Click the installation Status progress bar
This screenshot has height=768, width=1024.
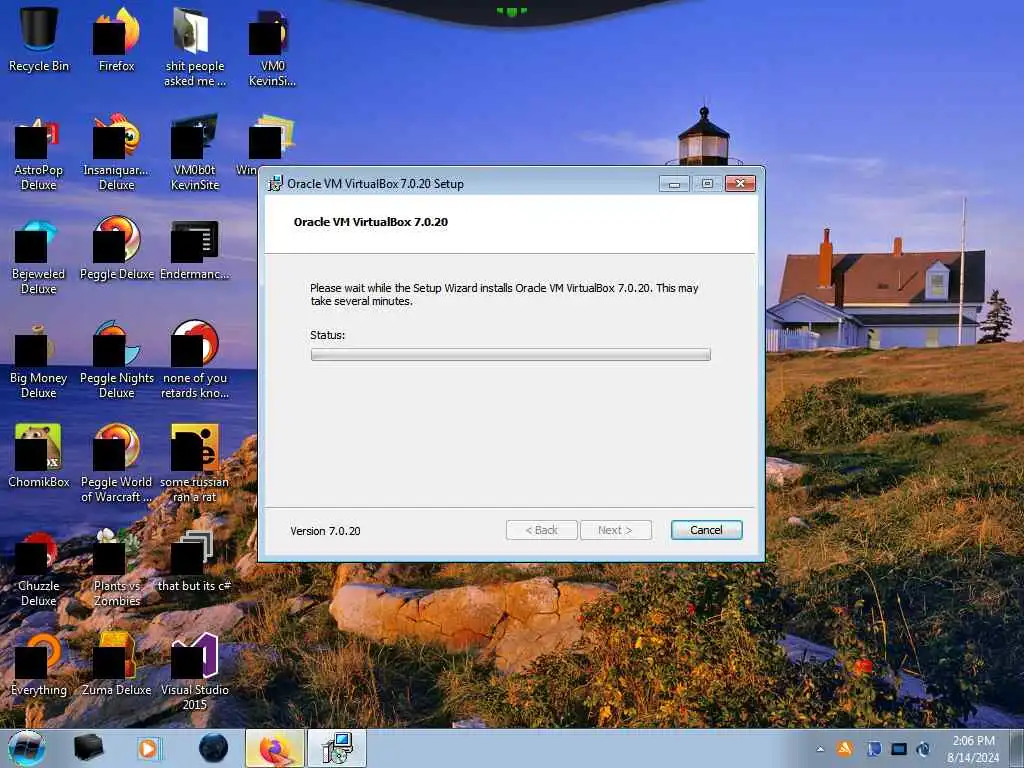point(510,355)
